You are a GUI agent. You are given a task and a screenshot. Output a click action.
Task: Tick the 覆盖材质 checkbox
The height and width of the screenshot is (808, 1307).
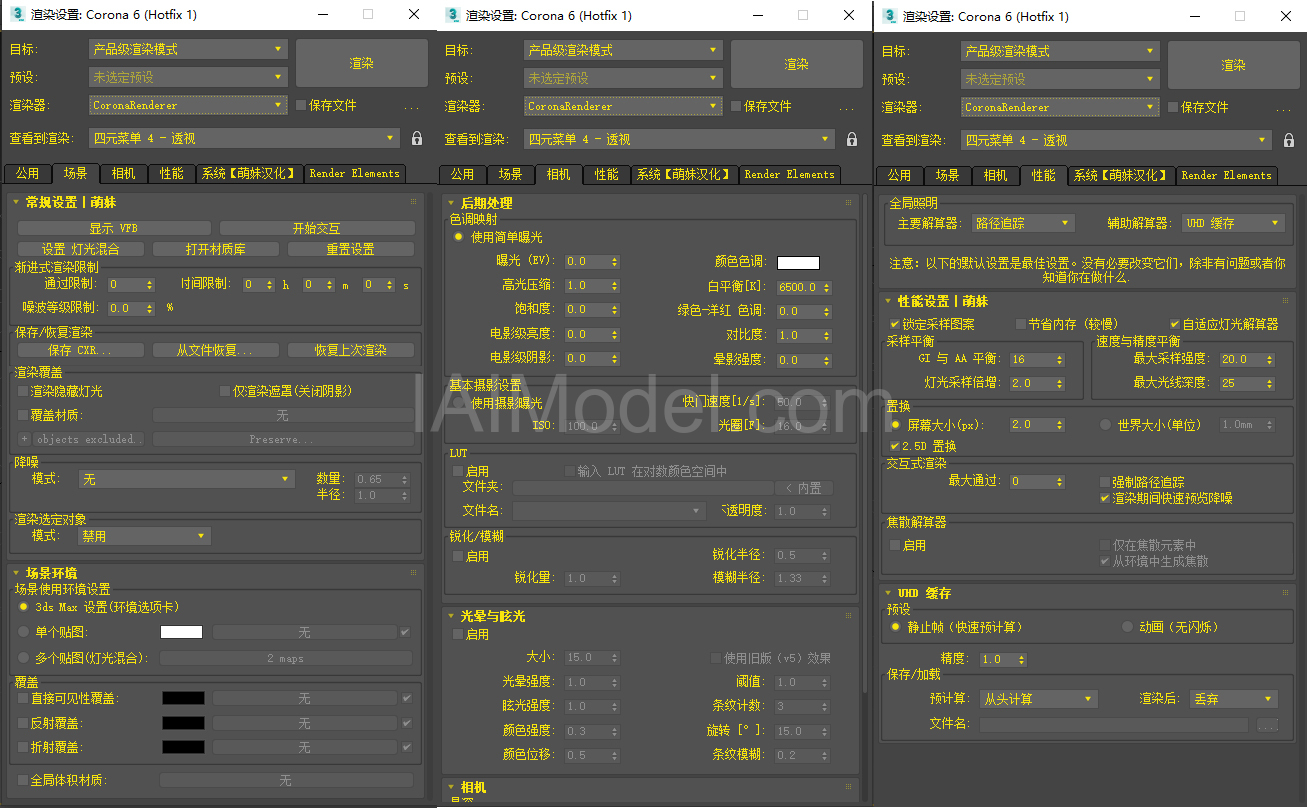tap(24, 415)
